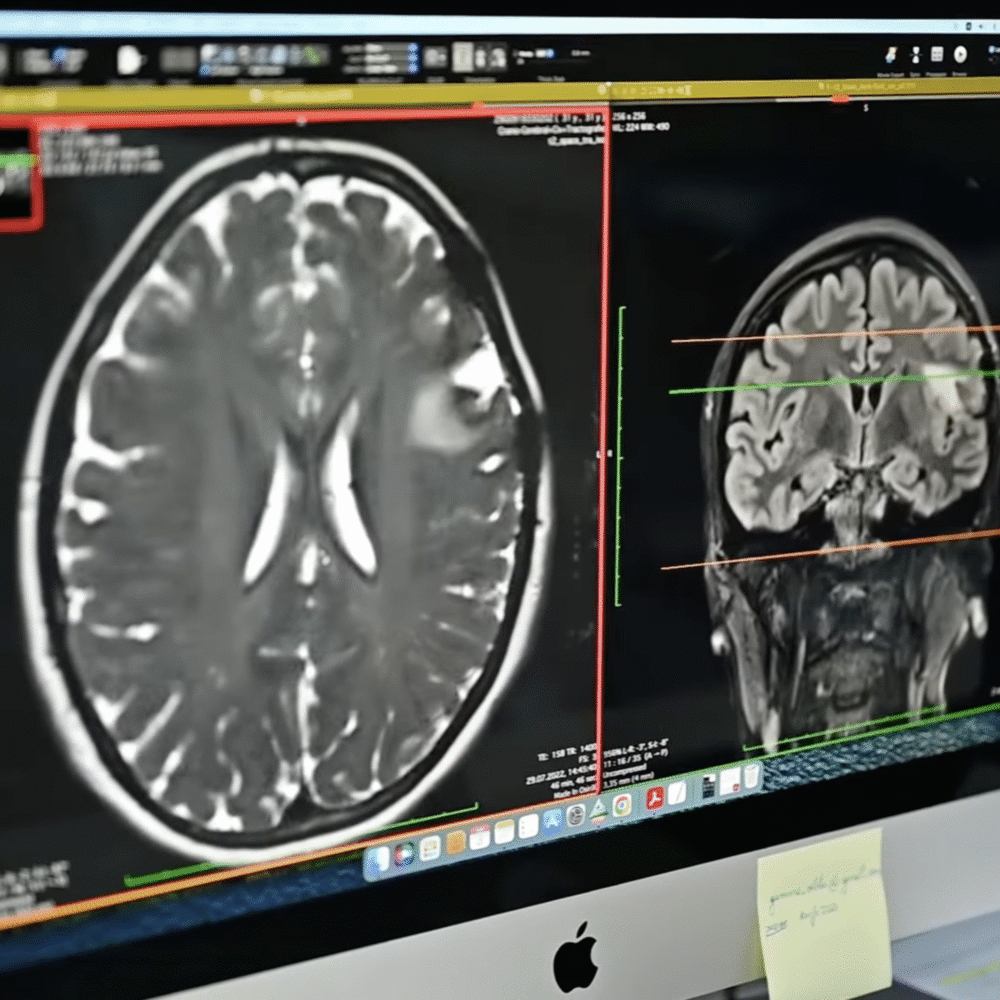Image resolution: width=1000 pixels, height=1000 pixels.
Task: Open Finder from the Dock
Action: click(x=379, y=856)
